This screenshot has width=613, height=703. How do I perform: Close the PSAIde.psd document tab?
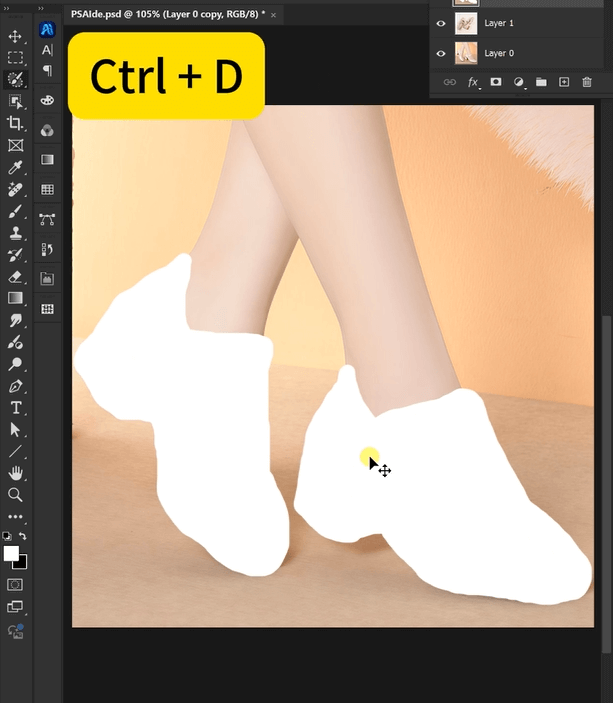[273, 15]
